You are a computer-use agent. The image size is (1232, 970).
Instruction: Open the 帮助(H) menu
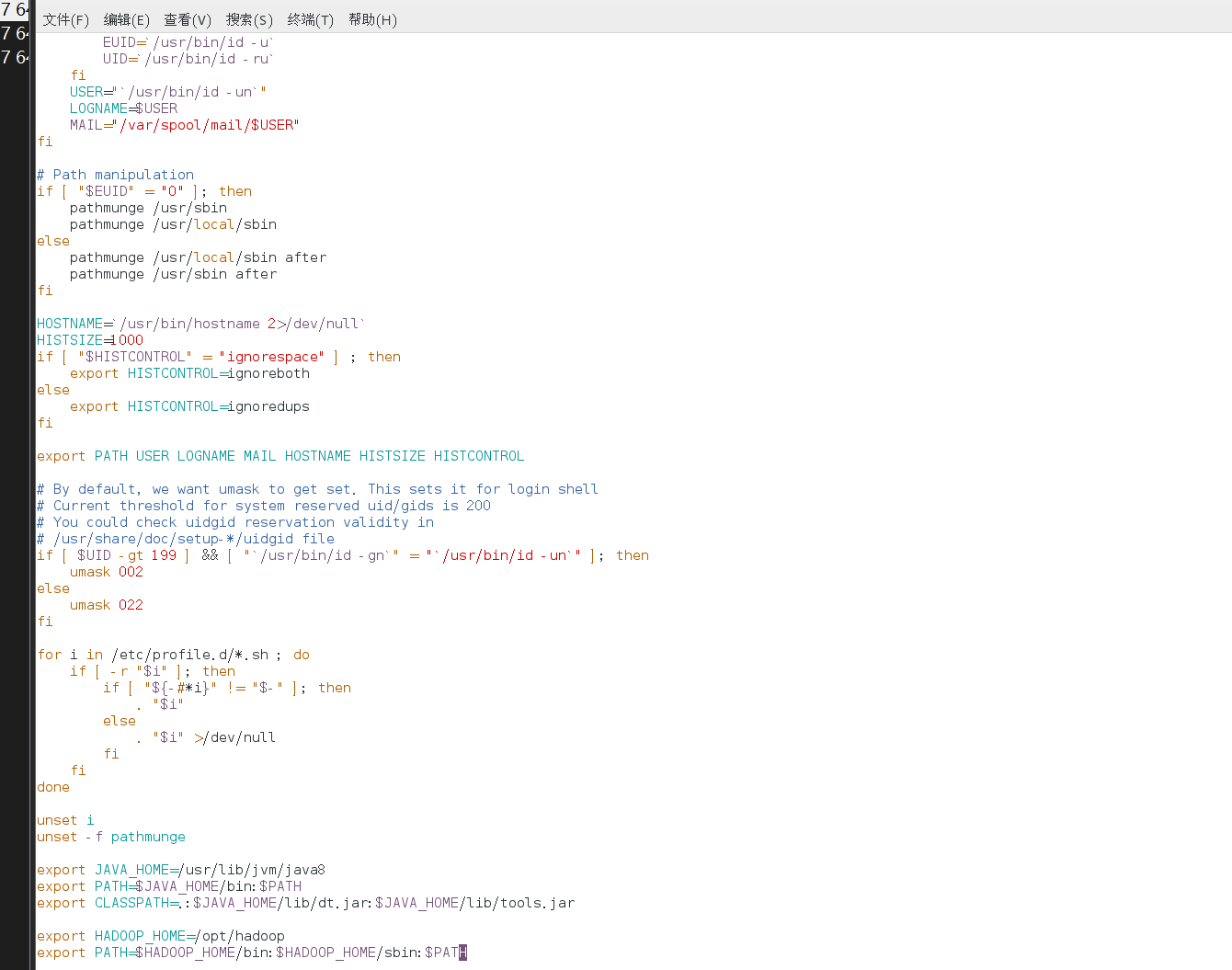point(372,19)
